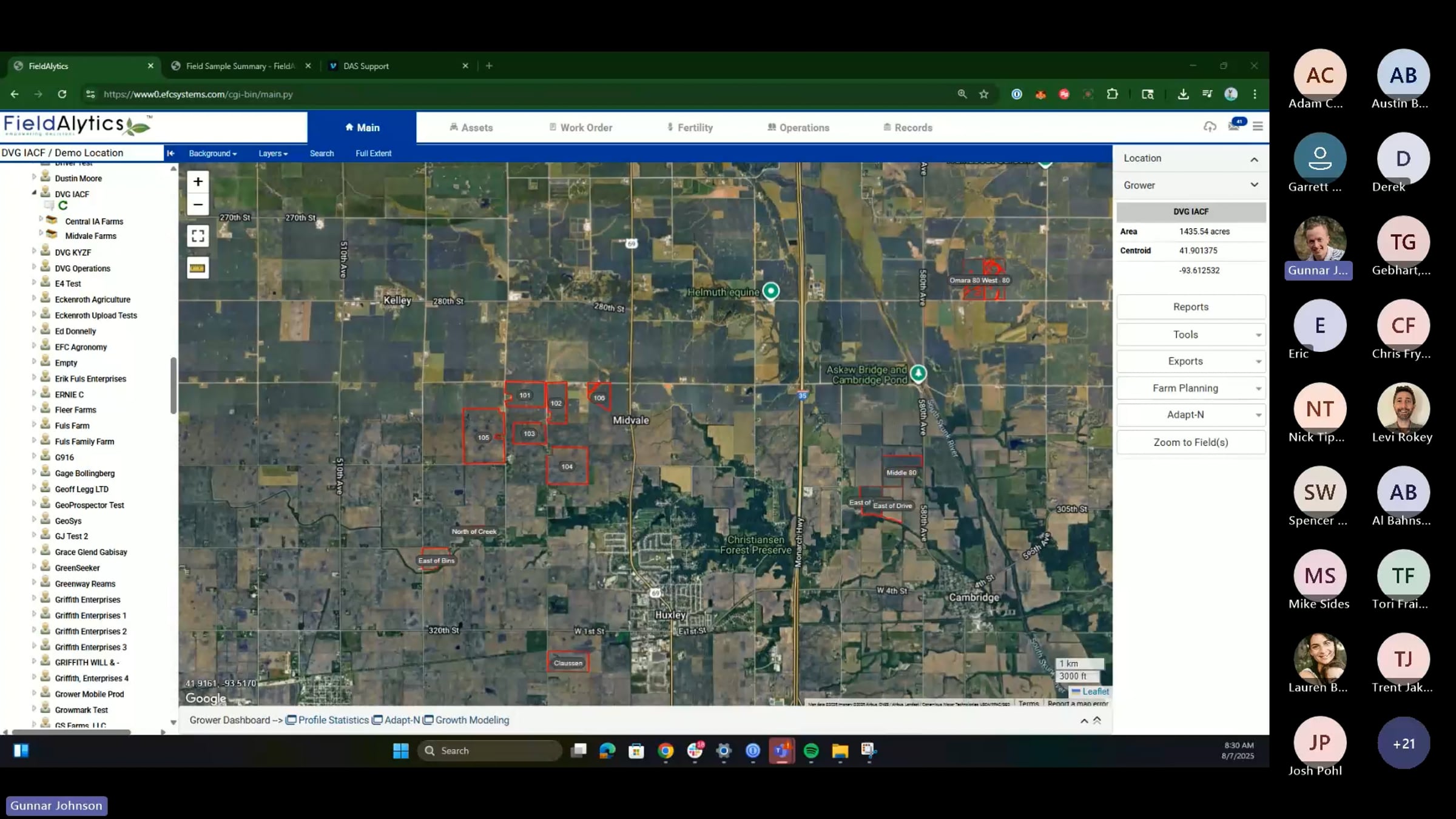Reload the browser page
This screenshot has height=819, width=1456.
click(x=62, y=94)
